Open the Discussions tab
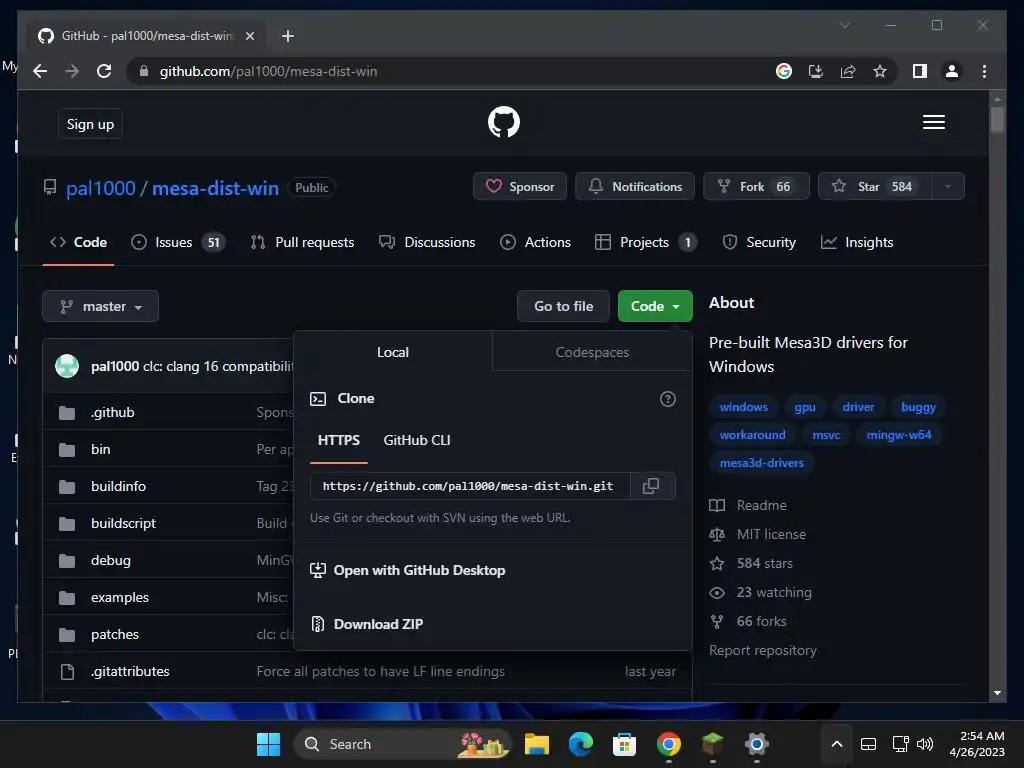 pyautogui.click(x=427, y=242)
